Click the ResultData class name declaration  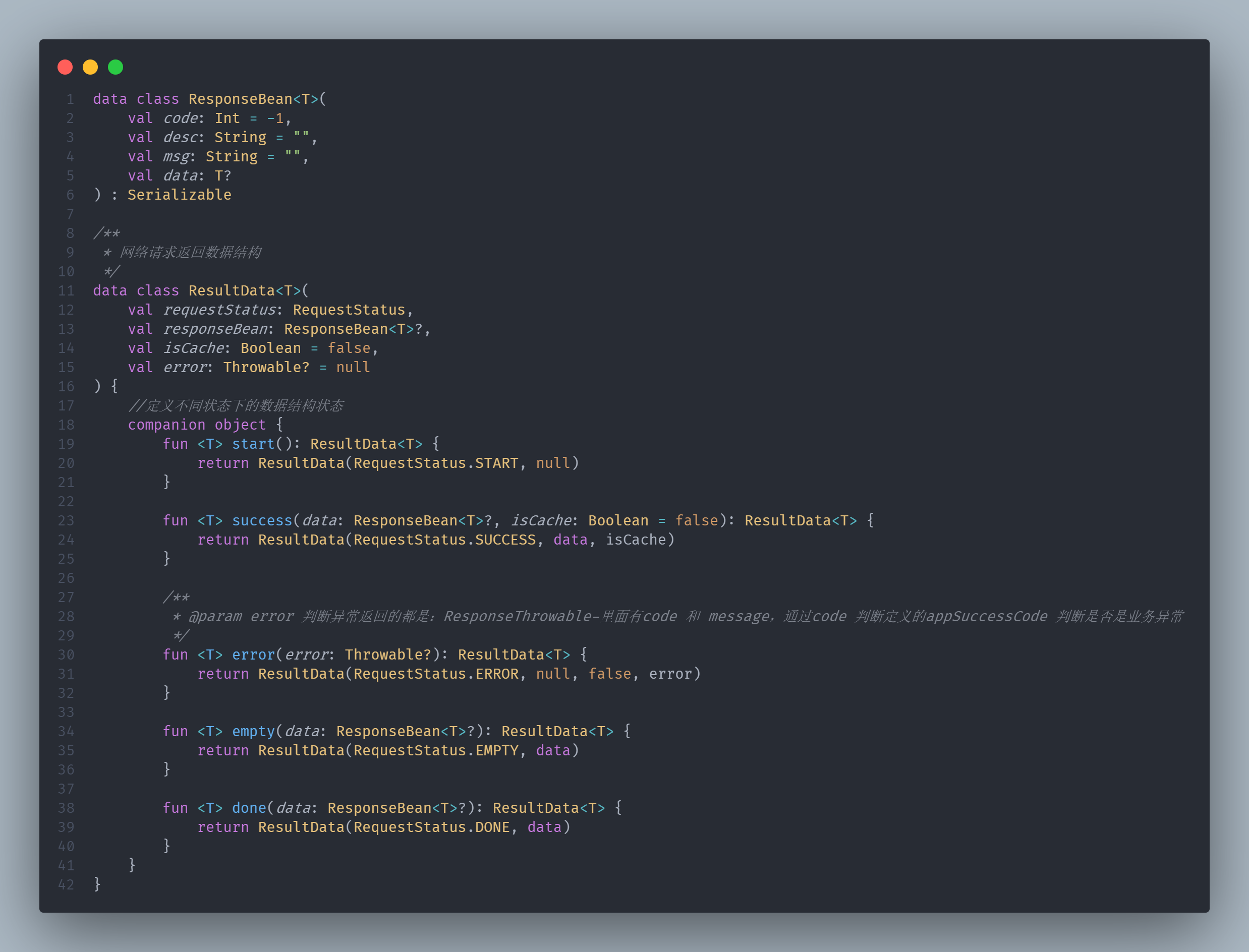click(232, 291)
